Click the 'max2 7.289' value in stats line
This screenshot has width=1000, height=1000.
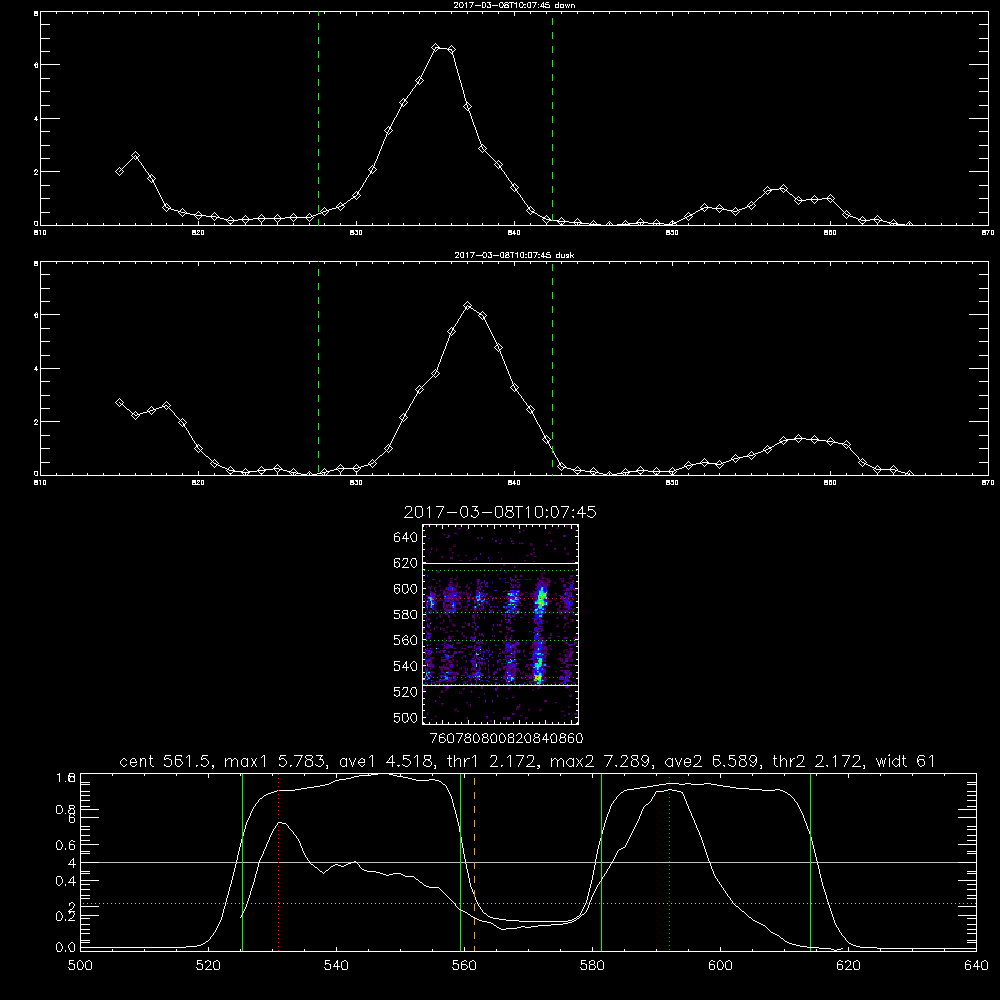pyautogui.click(x=601, y=761)
